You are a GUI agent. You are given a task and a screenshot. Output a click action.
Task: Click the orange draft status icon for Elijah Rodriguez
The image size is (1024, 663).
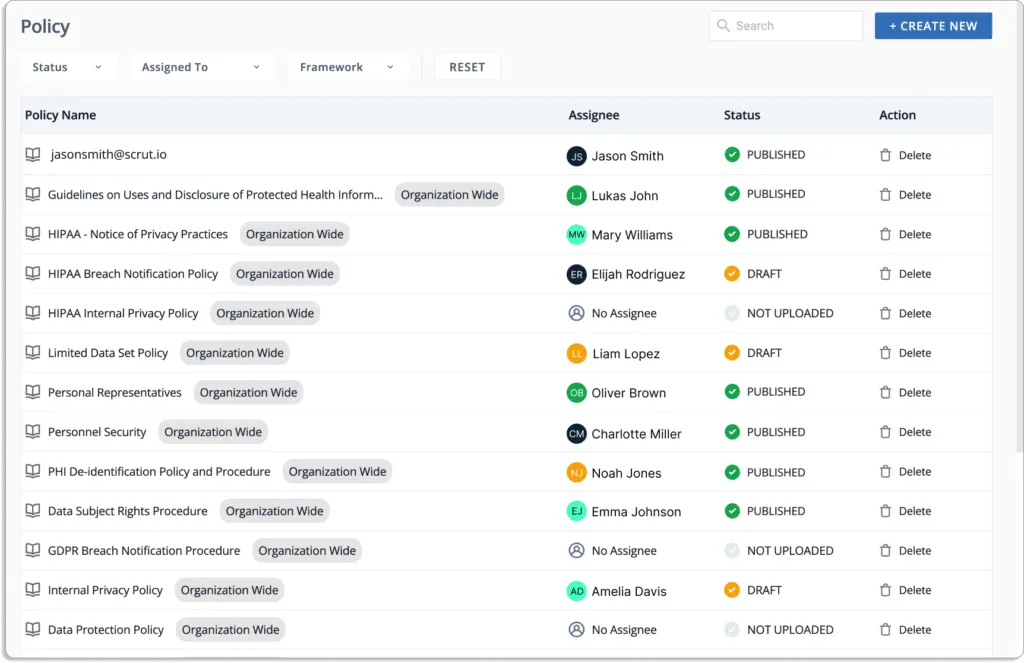pos(732,274)
